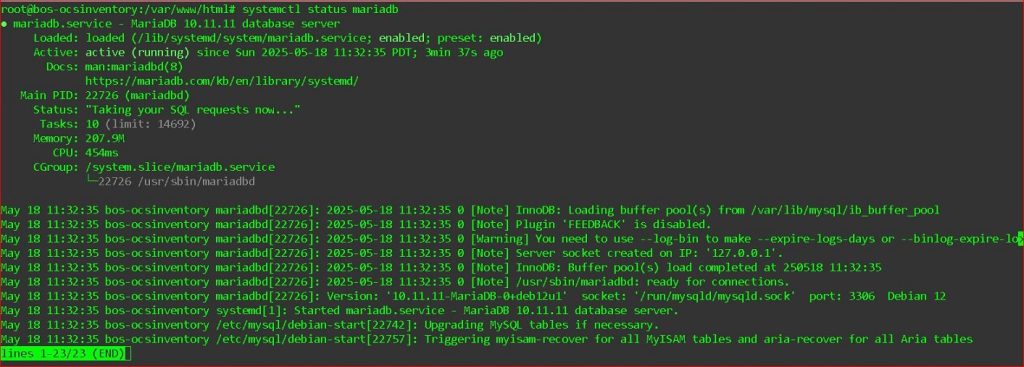The height and width of the screenshot is (367, 1024).
Task: Click the pager cursor block after (END)
Action: (x=129, y=353)
